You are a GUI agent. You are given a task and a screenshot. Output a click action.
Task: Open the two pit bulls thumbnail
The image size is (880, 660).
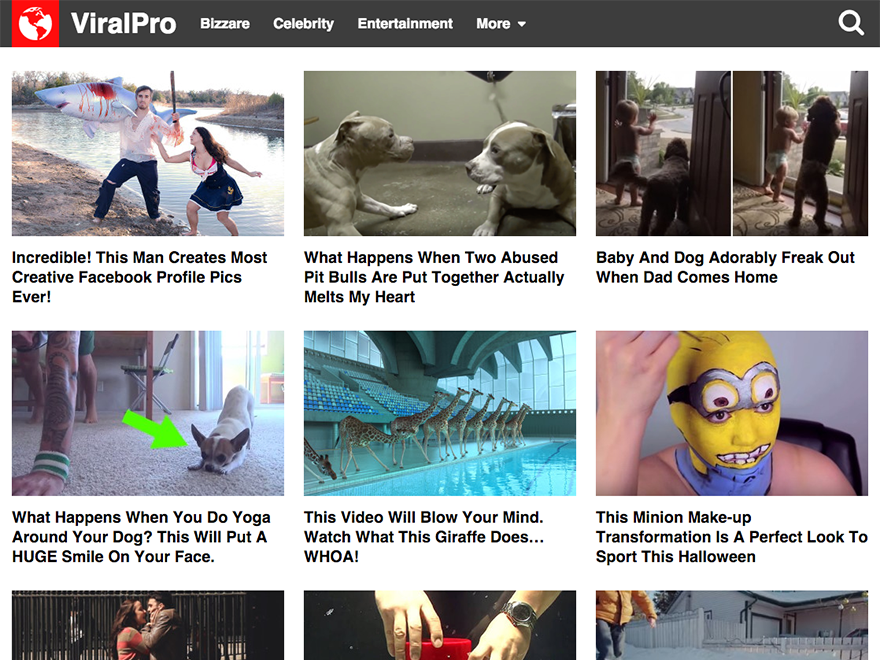(440, 153)
